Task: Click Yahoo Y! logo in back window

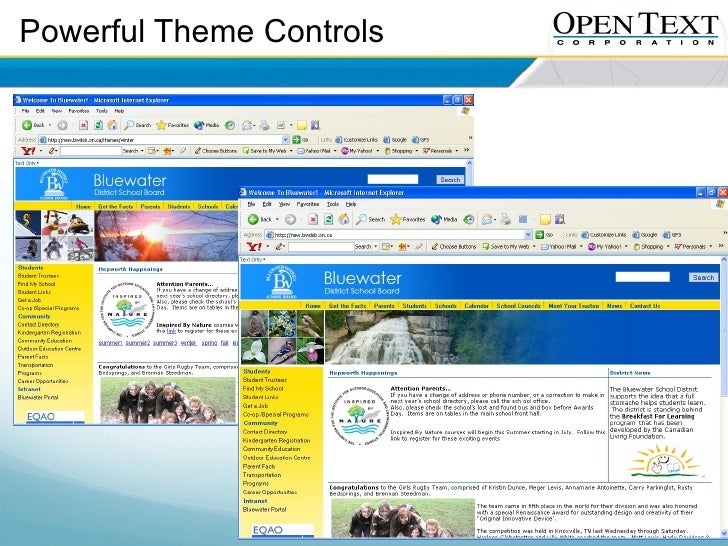Action: tap(28, 151)
